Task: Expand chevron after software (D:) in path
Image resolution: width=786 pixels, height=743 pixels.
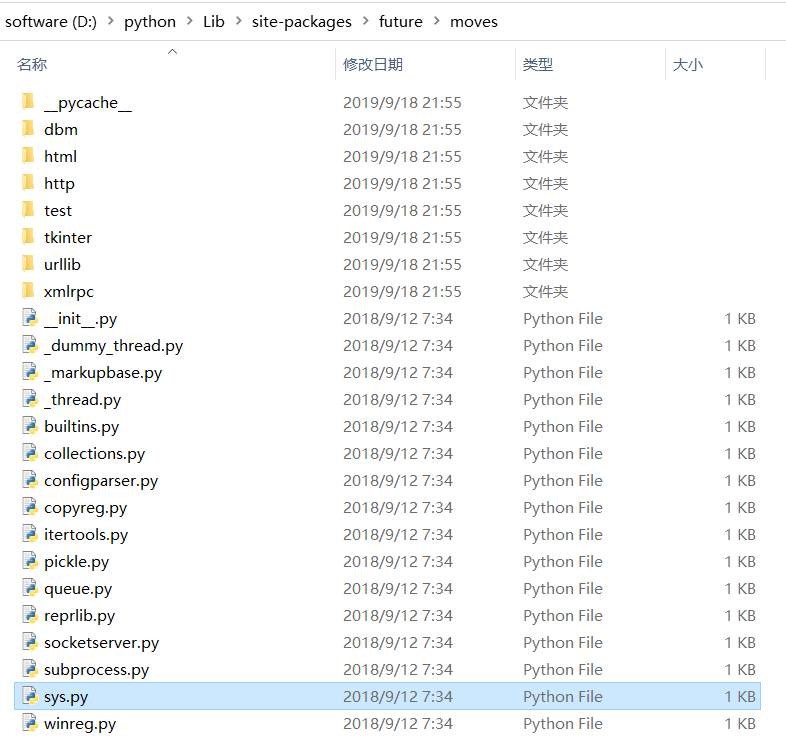Action: (110, 21)
